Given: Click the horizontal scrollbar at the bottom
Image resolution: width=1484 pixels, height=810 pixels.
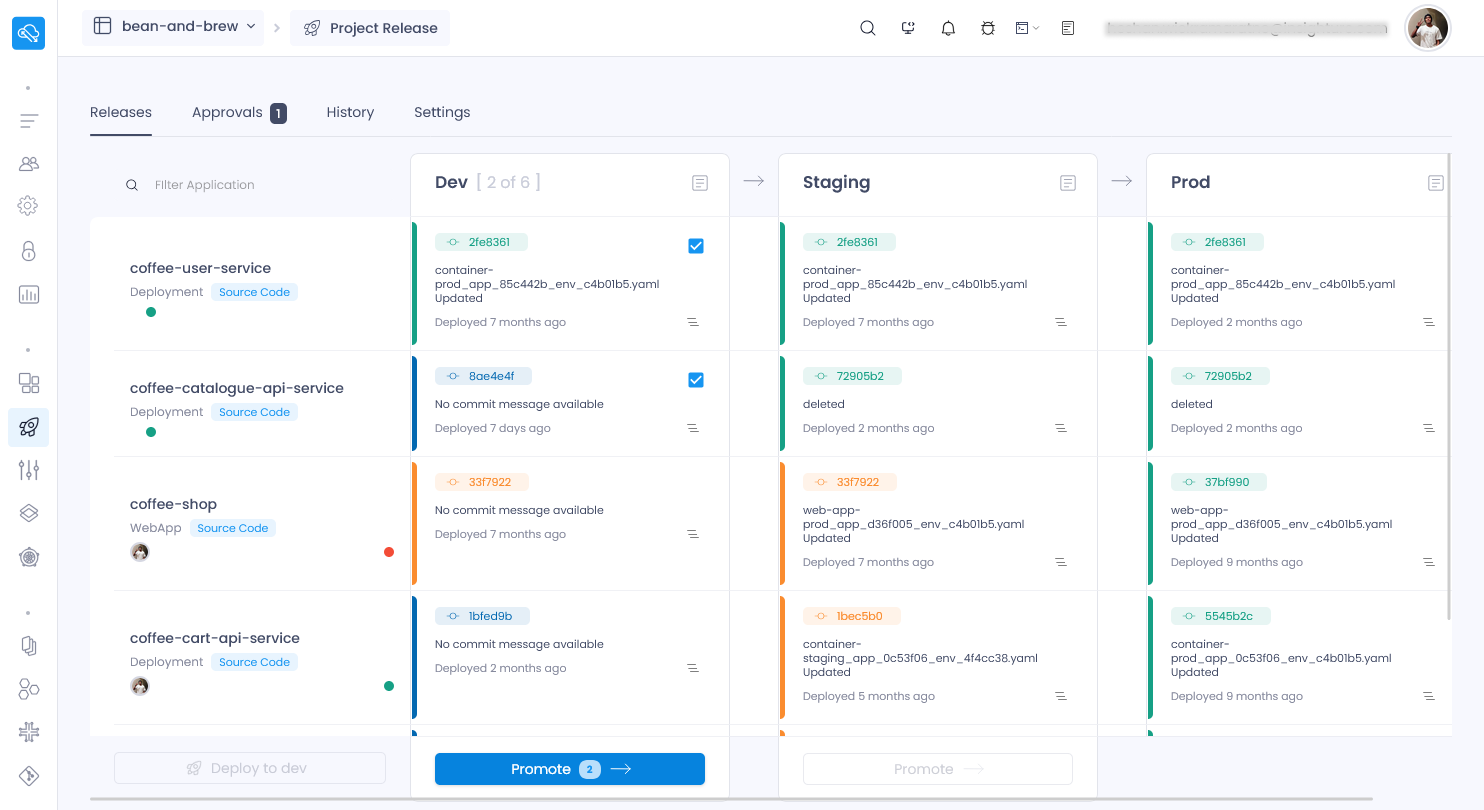Looking at the screenshot, I should point(731,799).
